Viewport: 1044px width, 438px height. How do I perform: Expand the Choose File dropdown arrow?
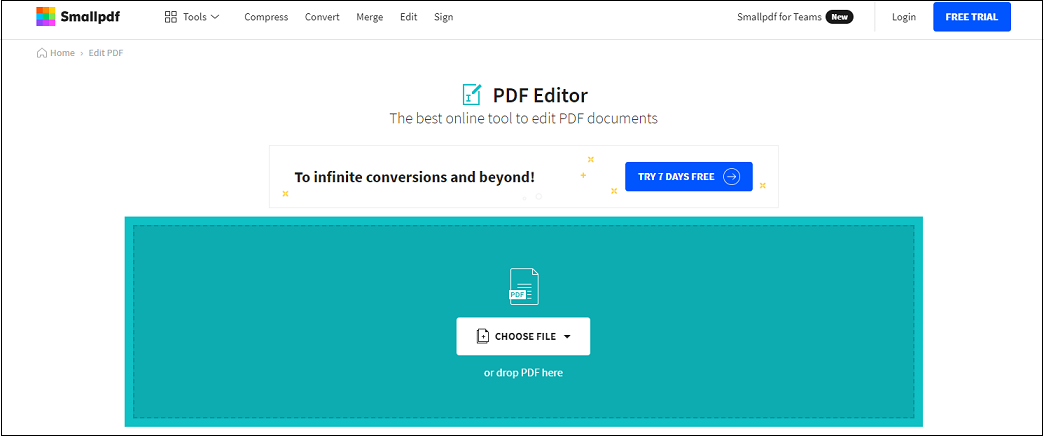point(567,337)
